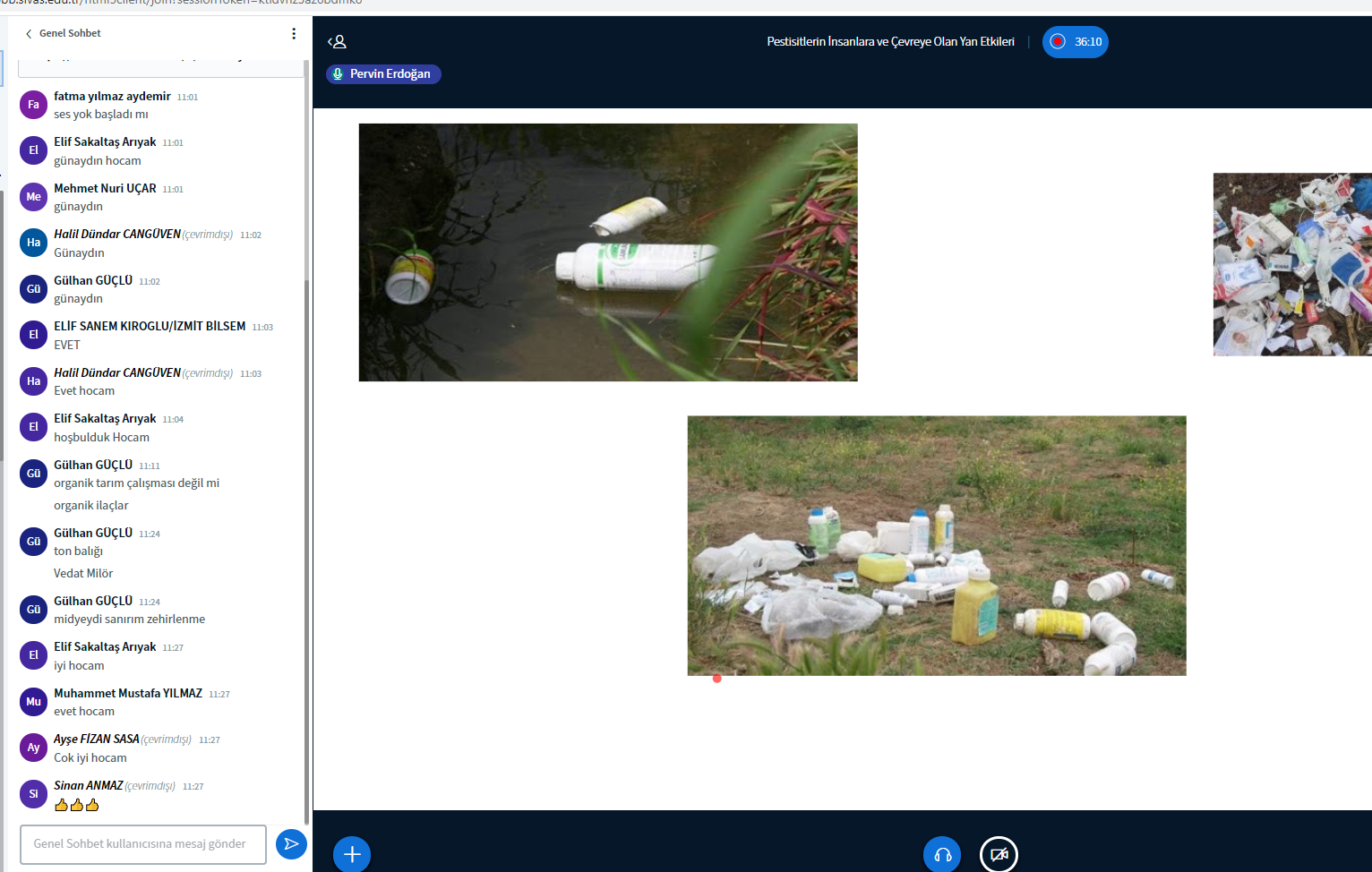Click the thumbs-up emoji message
The image size is (1372, 872).
point(76,805)
